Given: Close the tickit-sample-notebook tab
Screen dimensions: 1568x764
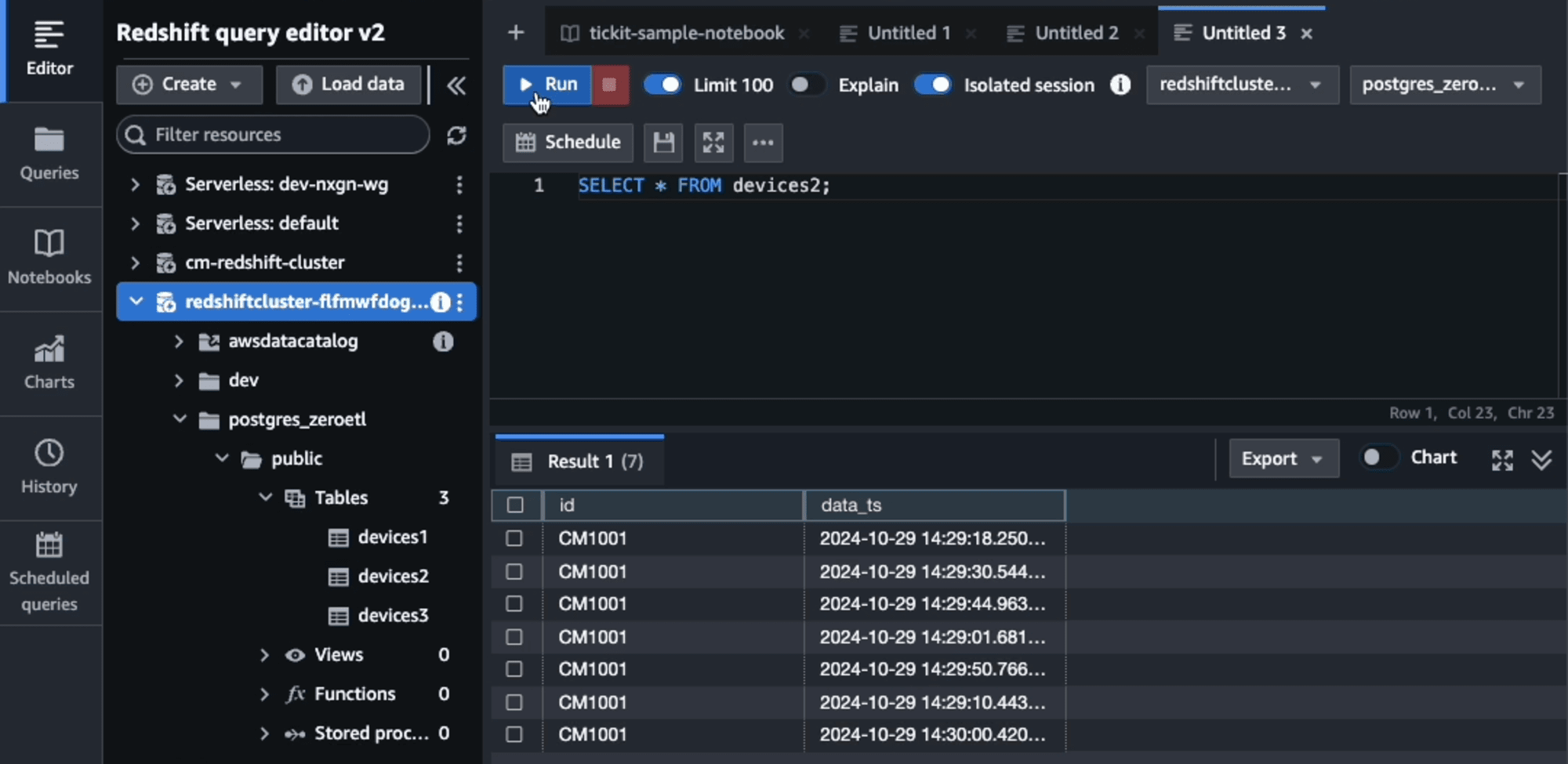Looking at the screenshot, I should [x=804, y=34].
